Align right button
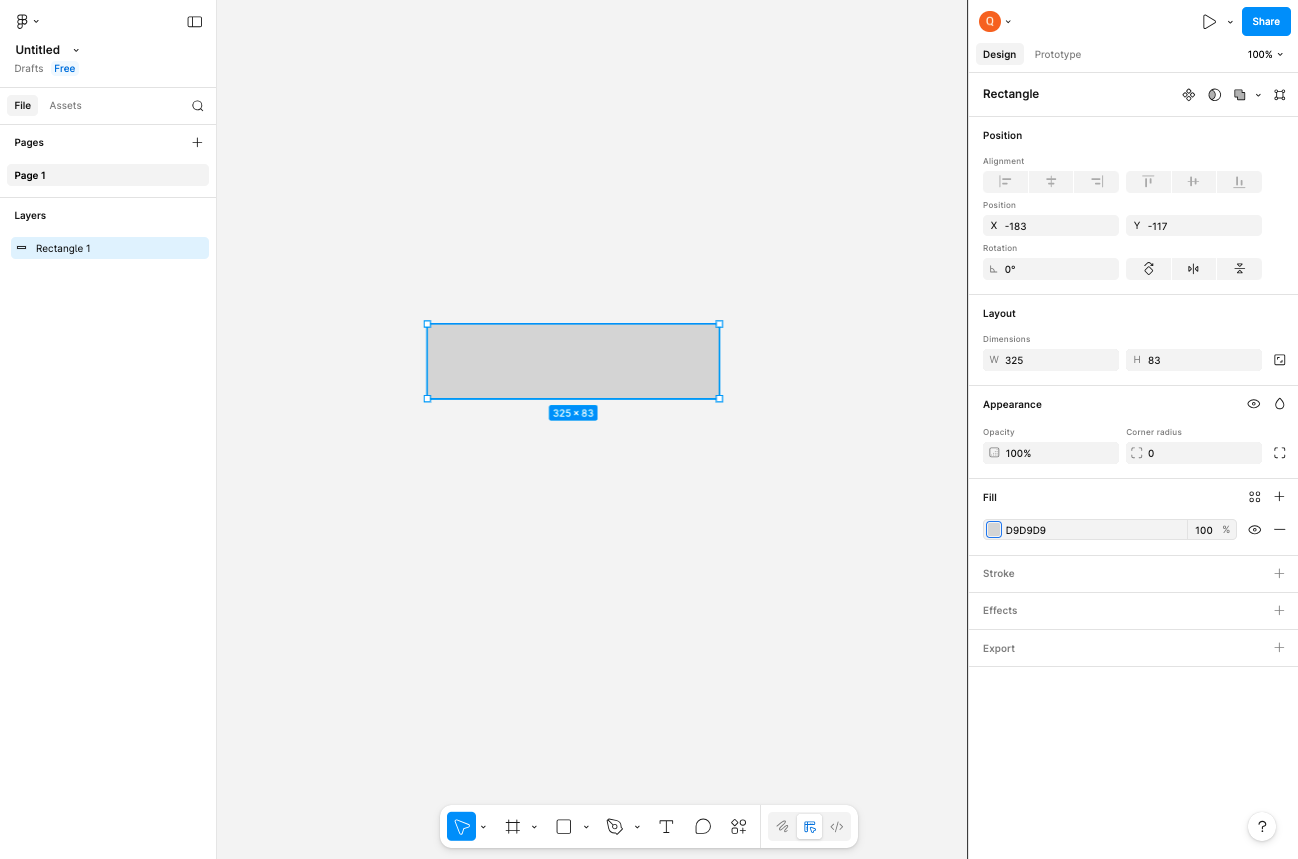This screenshot has width=1298, height=859. click(1097, 182)
